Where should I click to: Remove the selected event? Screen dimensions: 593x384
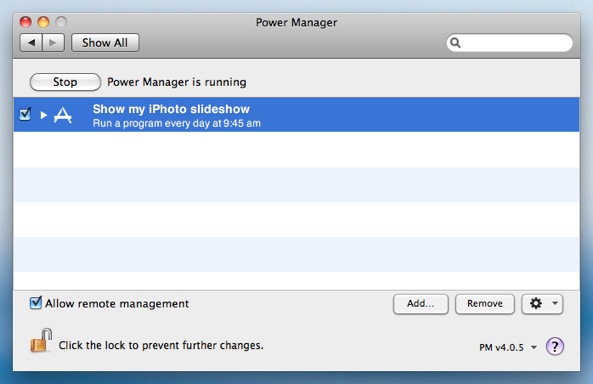tap(485, 304)
